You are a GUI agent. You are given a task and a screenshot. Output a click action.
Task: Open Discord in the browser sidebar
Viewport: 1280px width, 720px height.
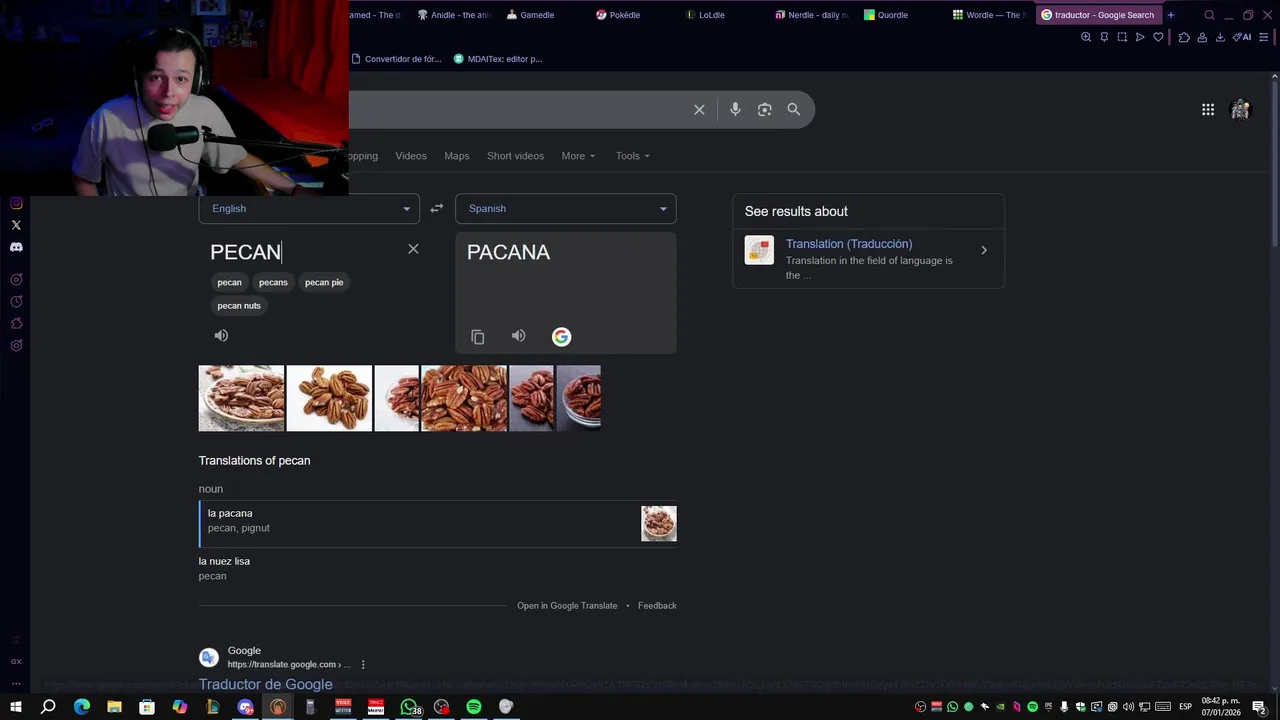[16, 247]
